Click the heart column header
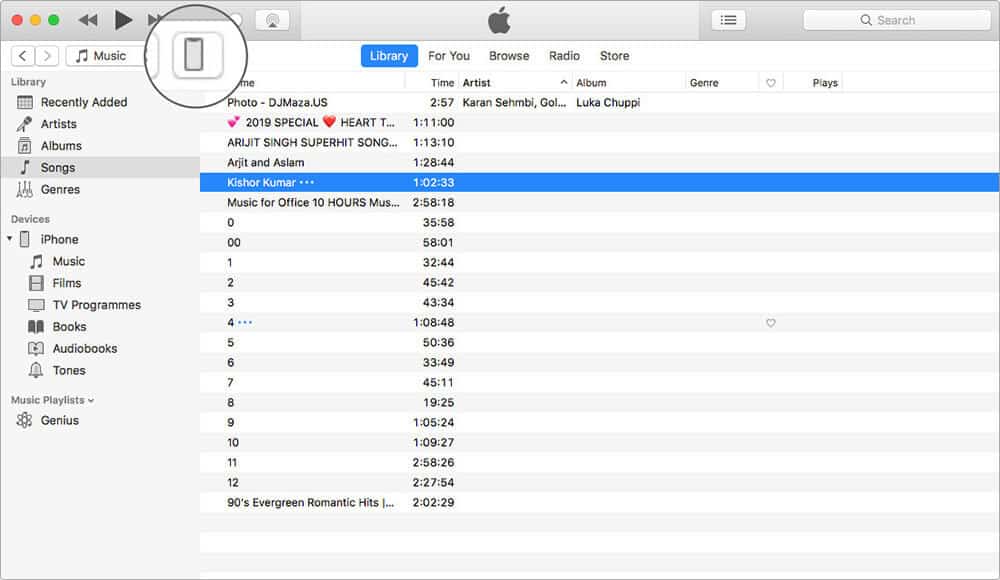1000x580 pixels. click(x=770, y=83)
